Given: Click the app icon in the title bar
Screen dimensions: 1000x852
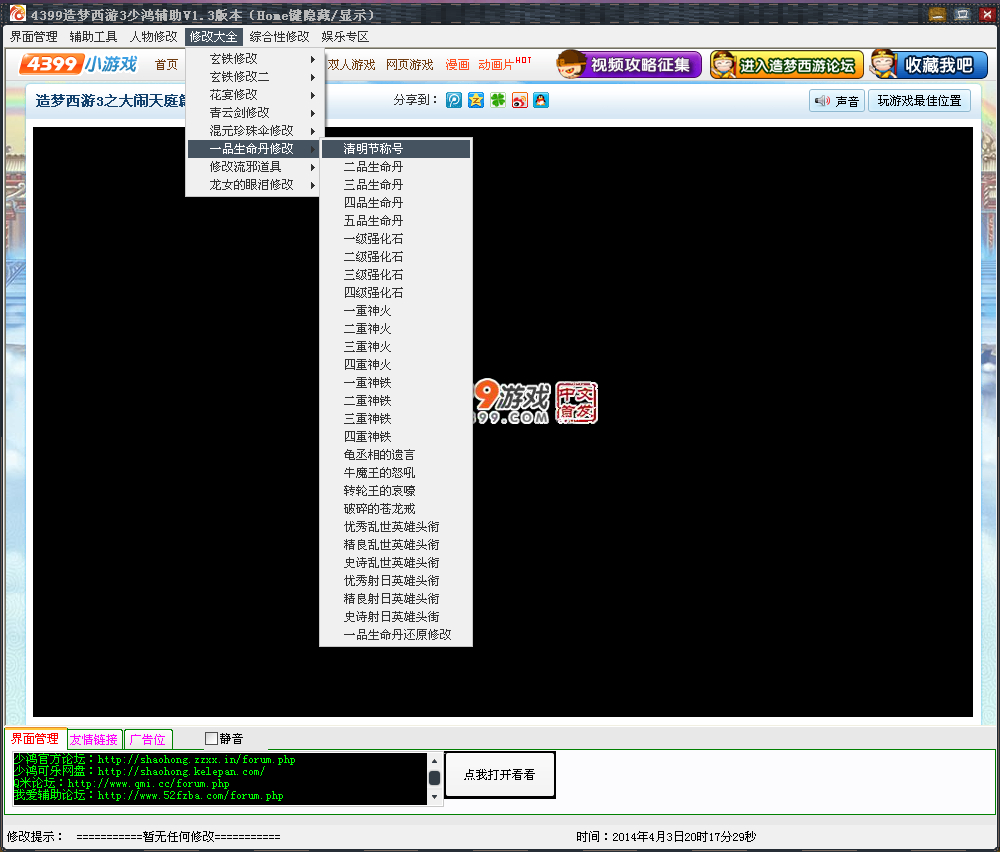Looking at the screenshot, I should (17, 13).
